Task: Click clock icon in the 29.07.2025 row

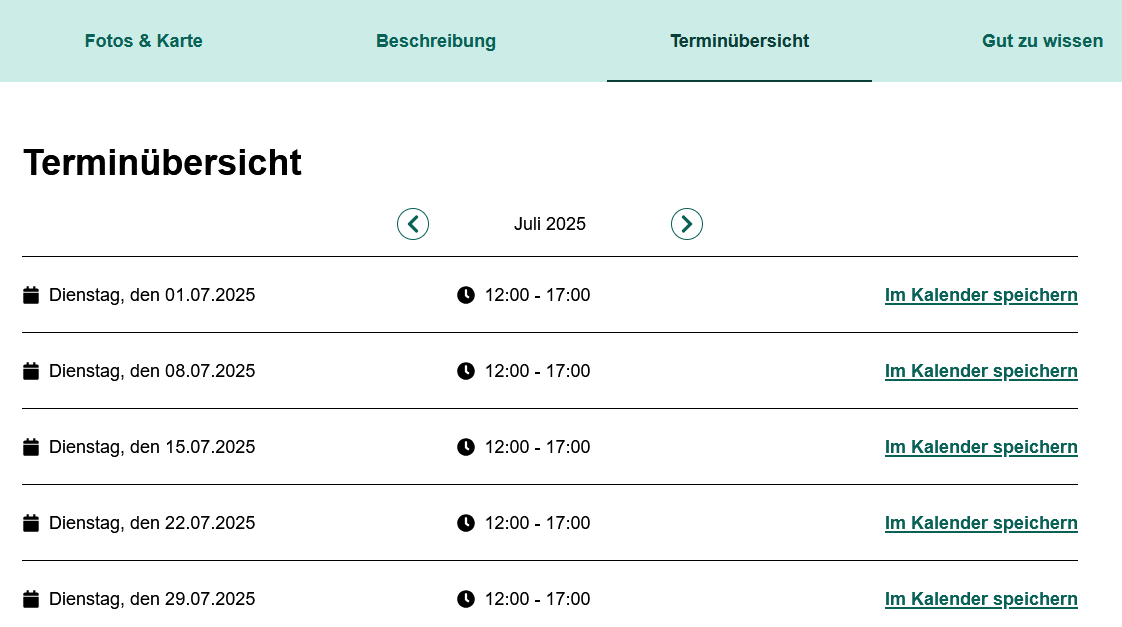Action: tap(466, 598)
